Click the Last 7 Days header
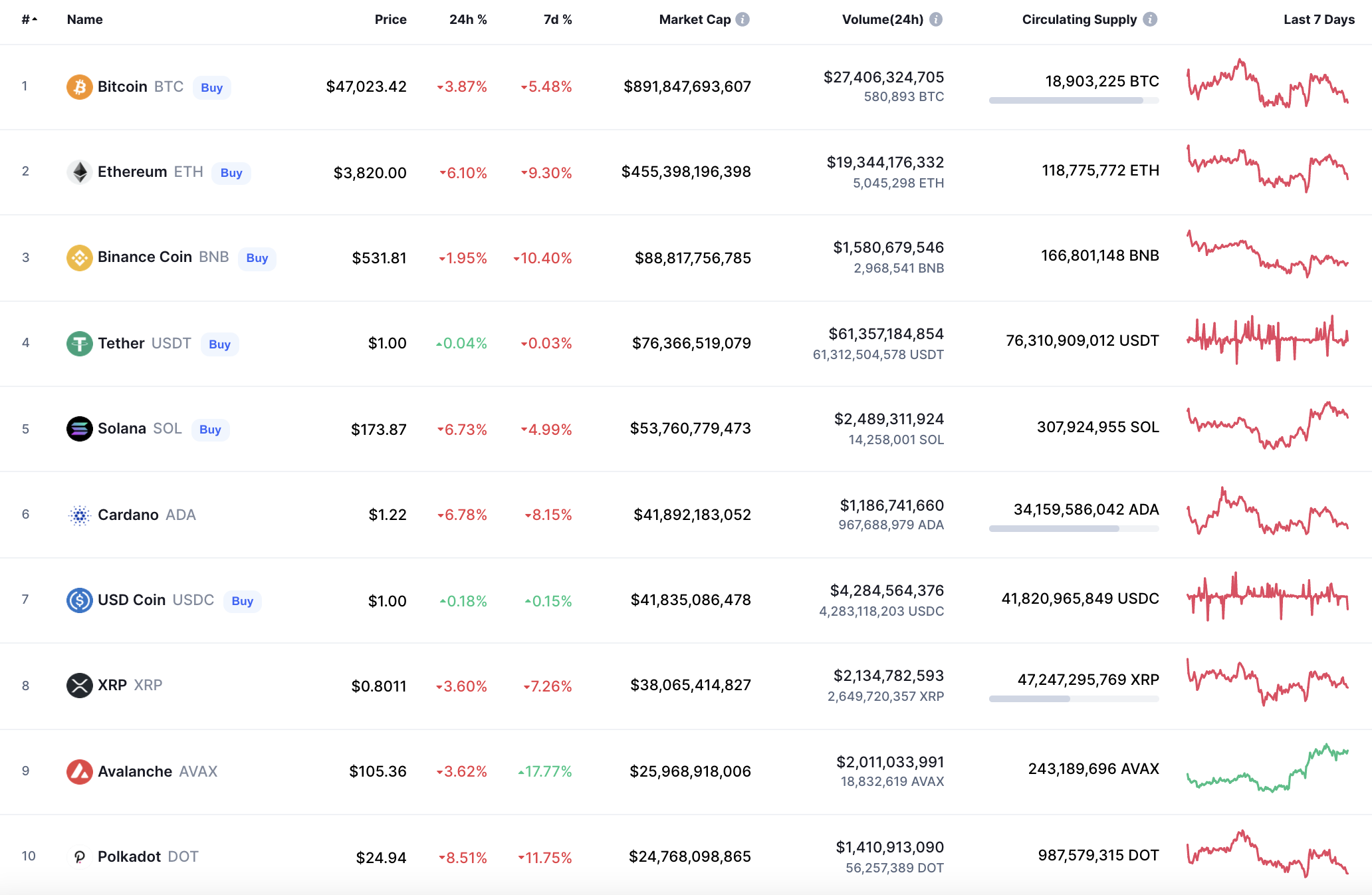This screenshot has width=1372, height=895. click(x=1319, y=19)
